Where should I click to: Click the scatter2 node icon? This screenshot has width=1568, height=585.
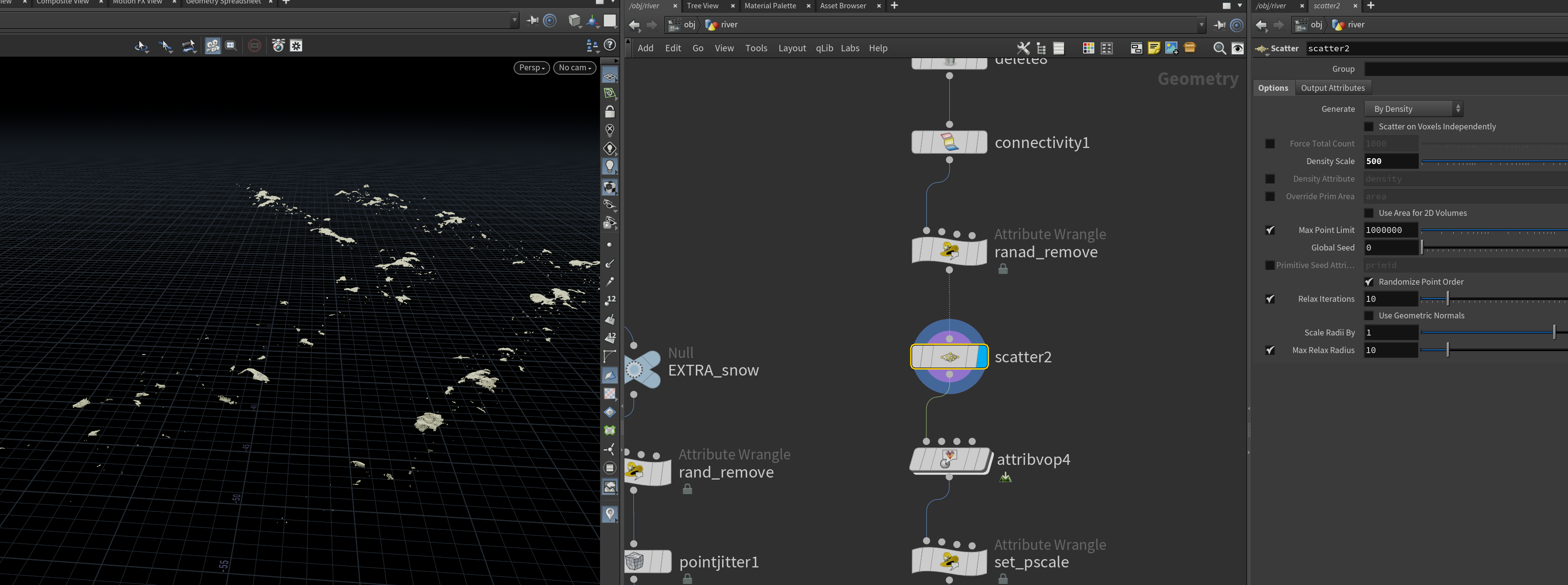pyautogui.click(x=949, y=357)
